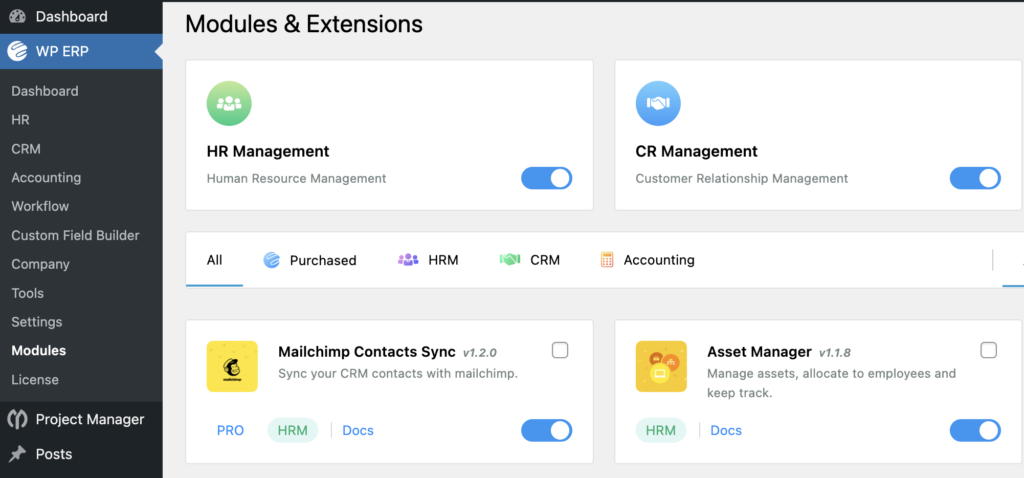This screenshot has height=478, width=1024.
Task: Click the Asset Manager yellow icon
Action: 661,366
